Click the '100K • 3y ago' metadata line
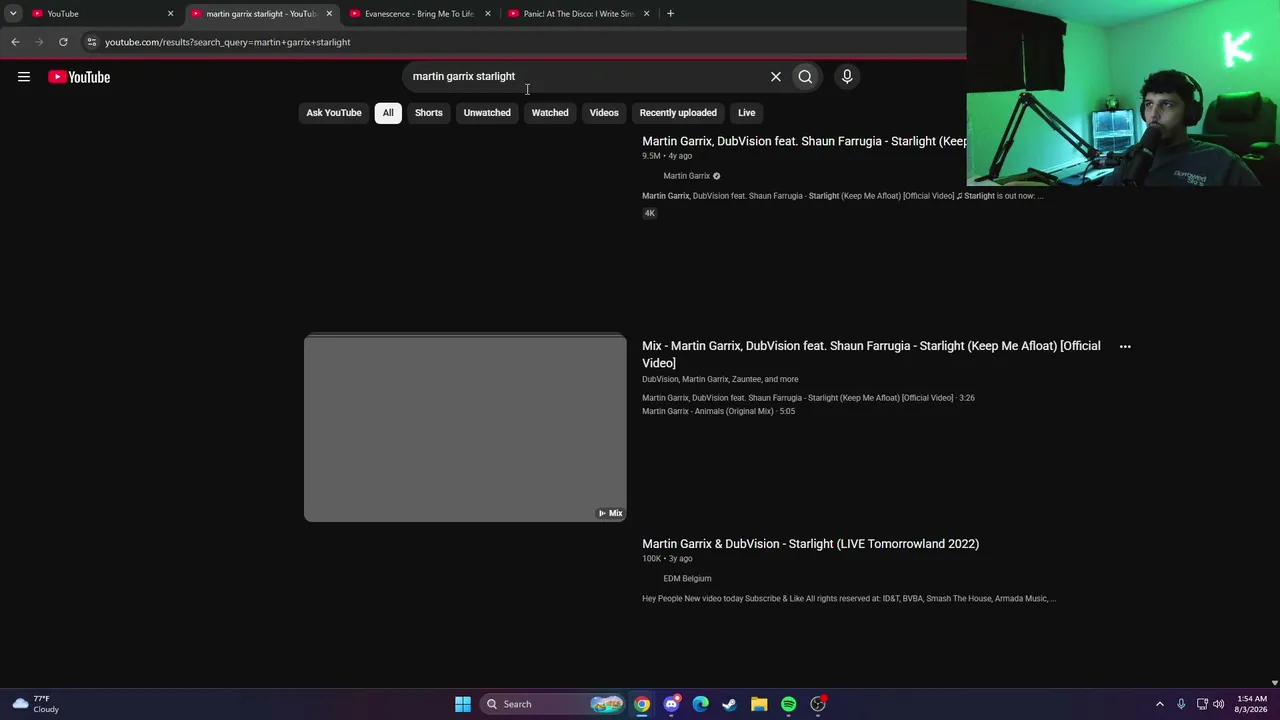Image resolution: width=1280 pixels, height=720 pixels. tap(667, 559)
